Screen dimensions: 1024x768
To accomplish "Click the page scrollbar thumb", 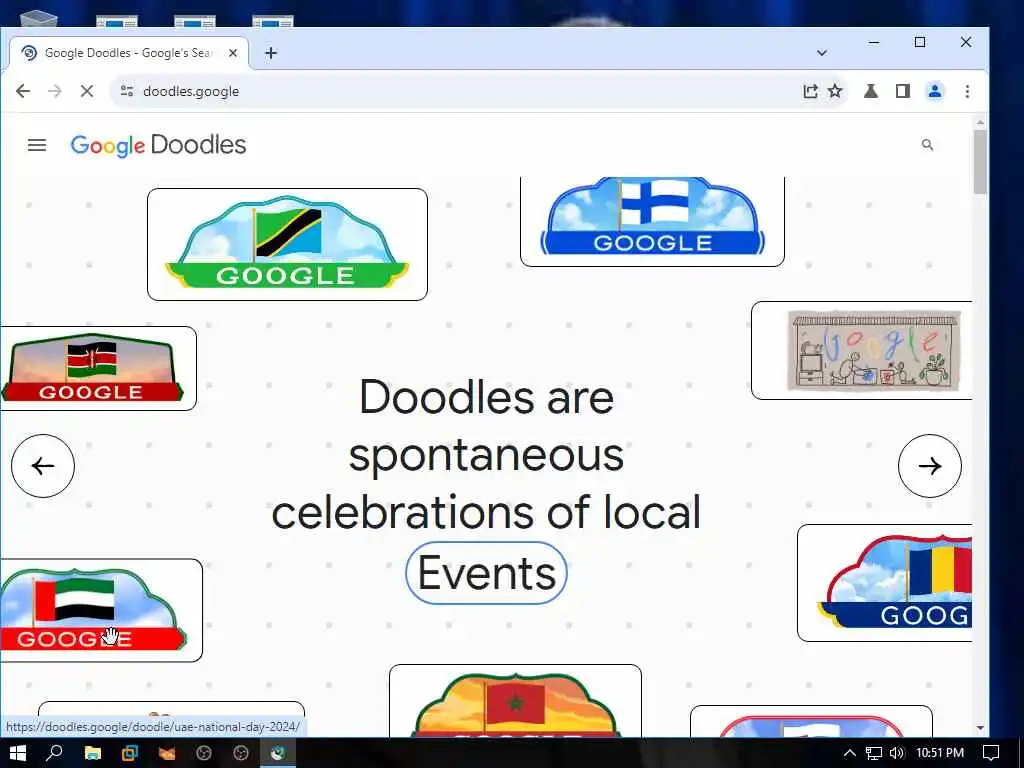I will [x=980, y=161].
